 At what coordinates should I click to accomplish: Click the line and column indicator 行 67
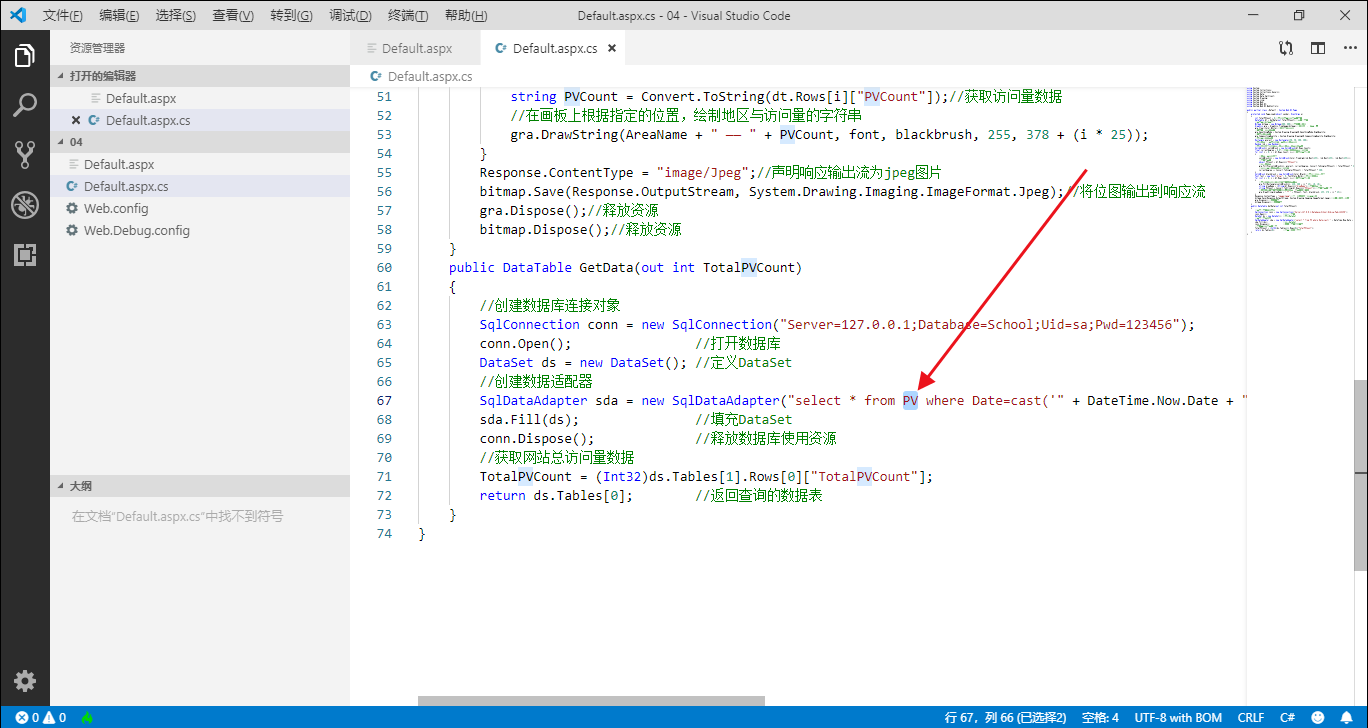[x=1005, y=717]
